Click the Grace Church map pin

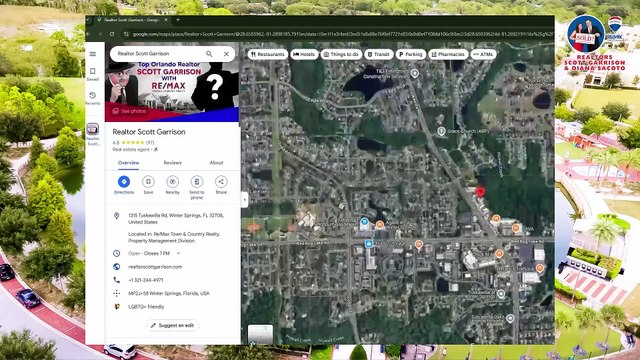pos(441,131)
